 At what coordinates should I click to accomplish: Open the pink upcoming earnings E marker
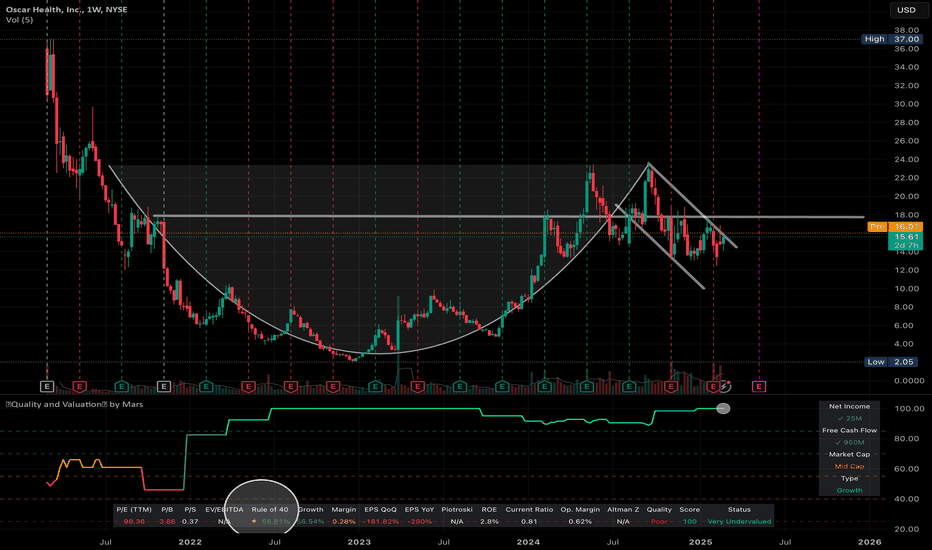click(x=759, y=386)
